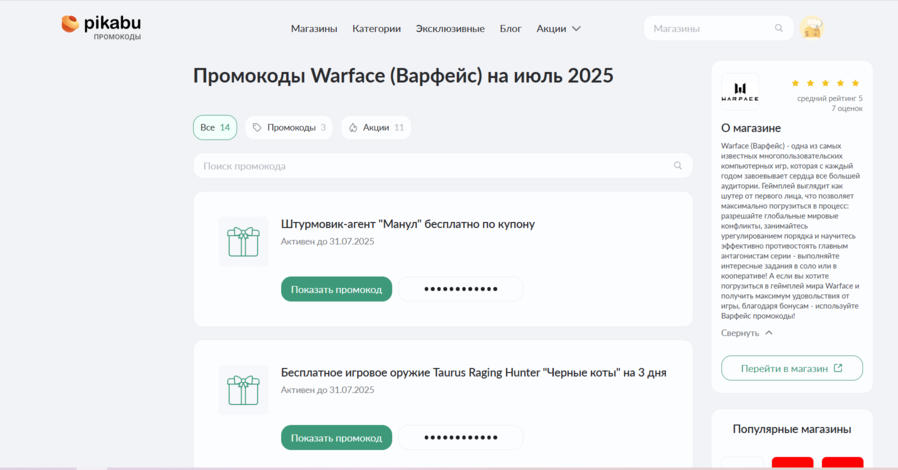Open Категории in the top navigation

pos(376,29)
